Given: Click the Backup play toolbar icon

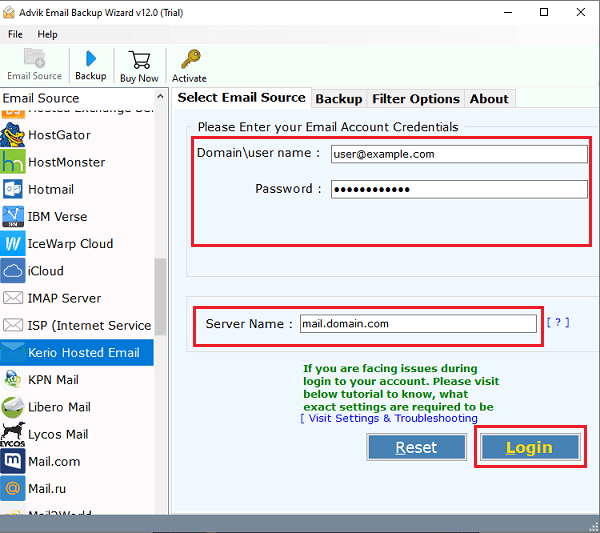Looking at the screenshot, I should [x=91, y=59].
